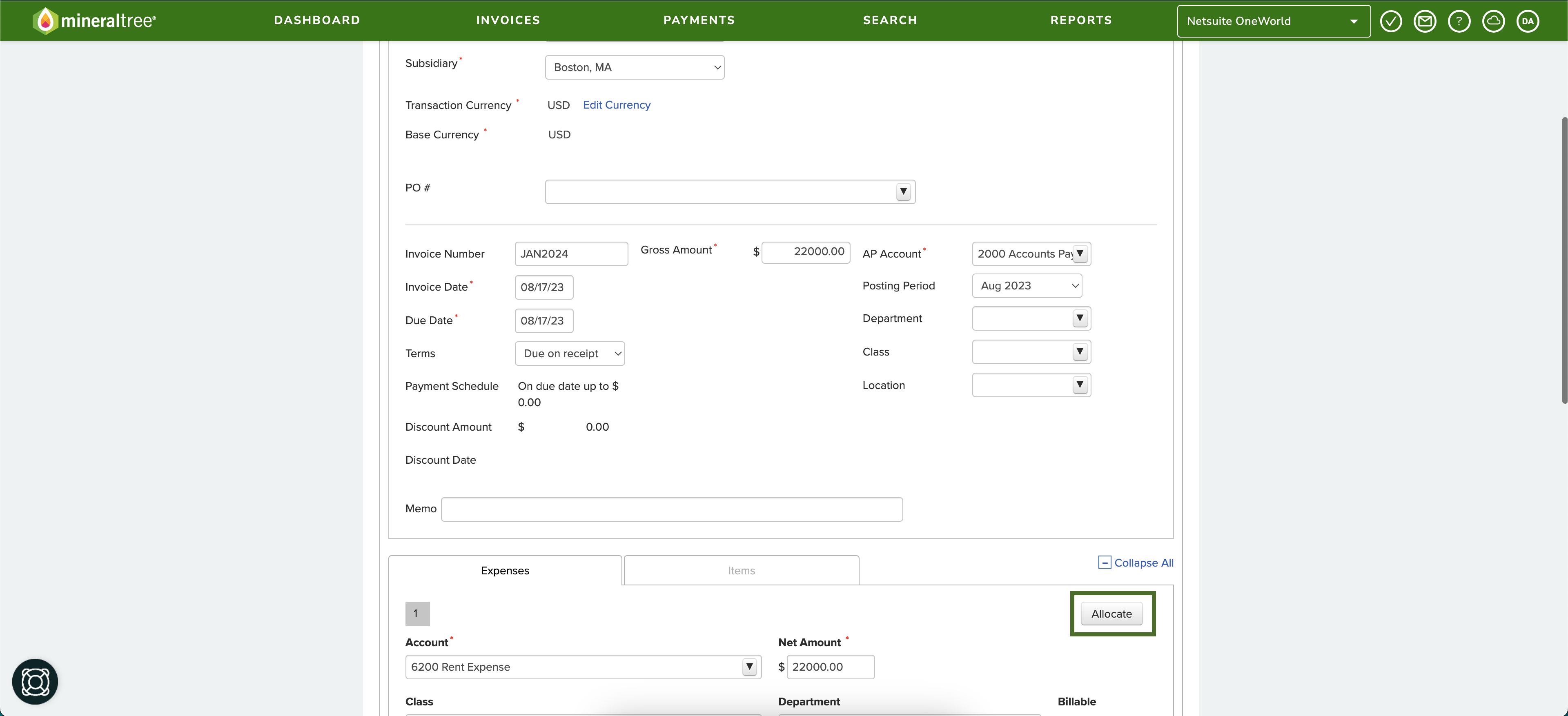1568x716 pixels.
Task: Open the Search menu
Action: [x=890, y=20]
